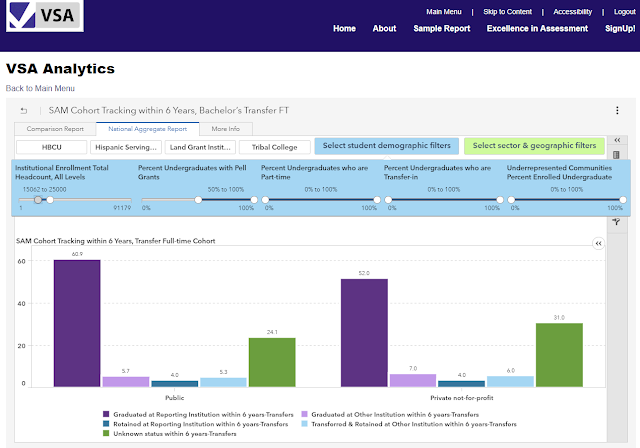Toggle the Land Grant Institution filter
The image size is (640, 448).
coord(200,147)
